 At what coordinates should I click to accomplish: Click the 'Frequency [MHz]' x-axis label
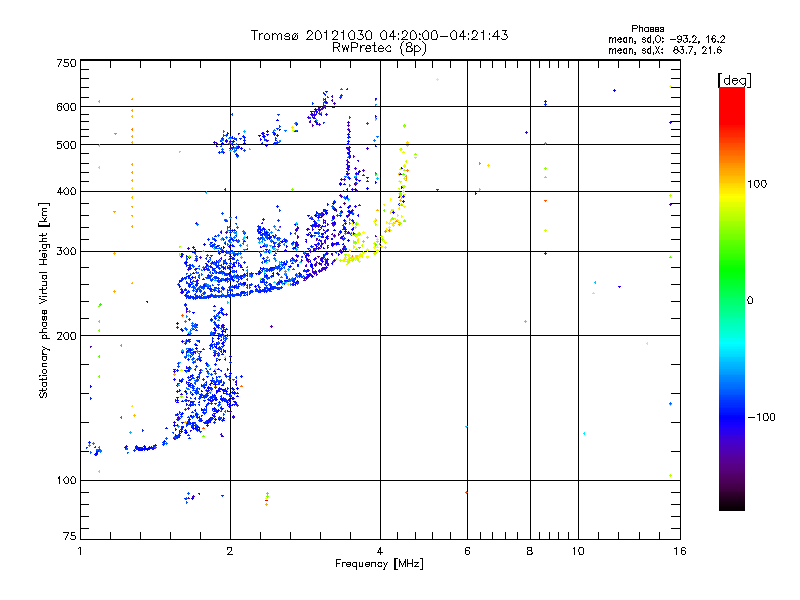pyautogui.click(x=379, y=564)
